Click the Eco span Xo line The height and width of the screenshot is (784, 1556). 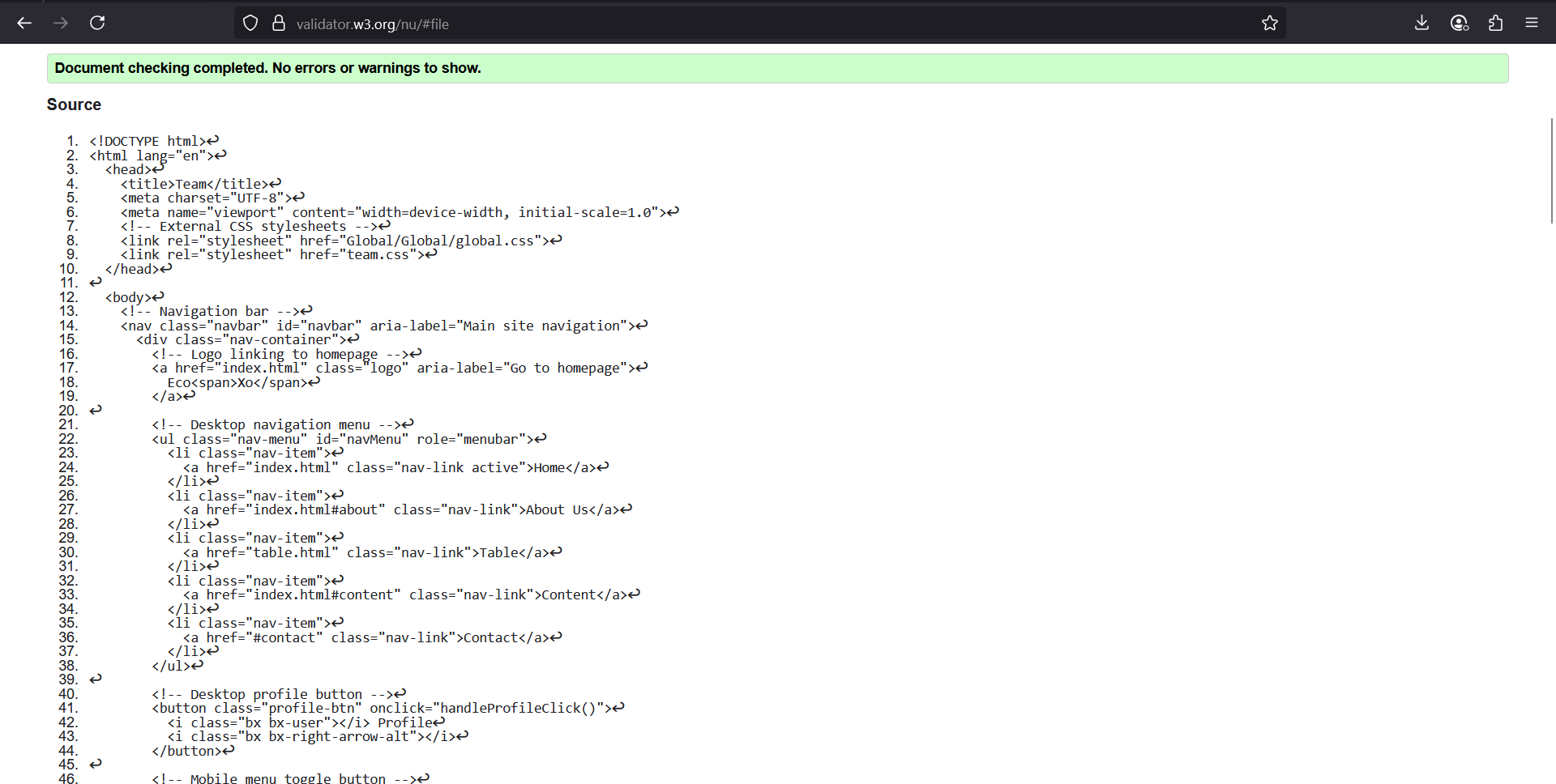point(243,382)
